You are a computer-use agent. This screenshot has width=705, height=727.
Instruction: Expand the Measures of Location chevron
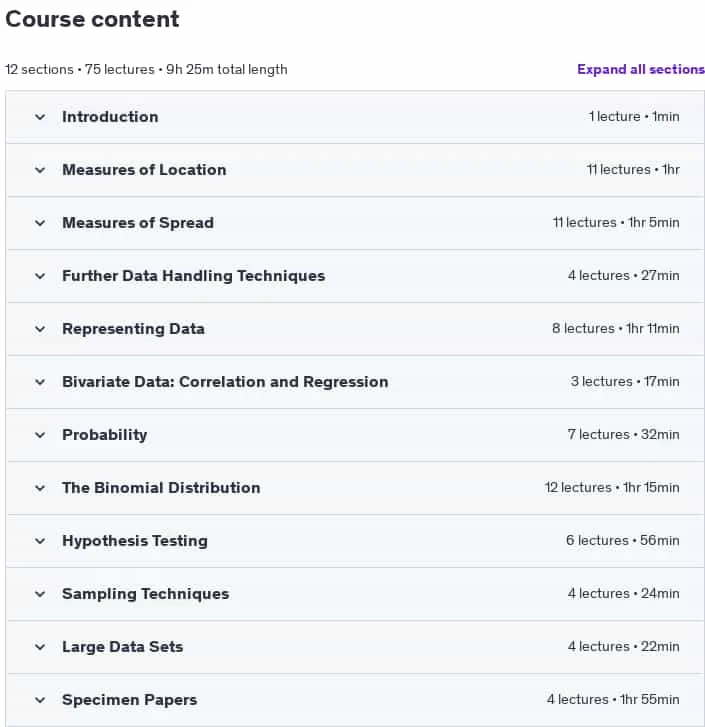[40, 170]
